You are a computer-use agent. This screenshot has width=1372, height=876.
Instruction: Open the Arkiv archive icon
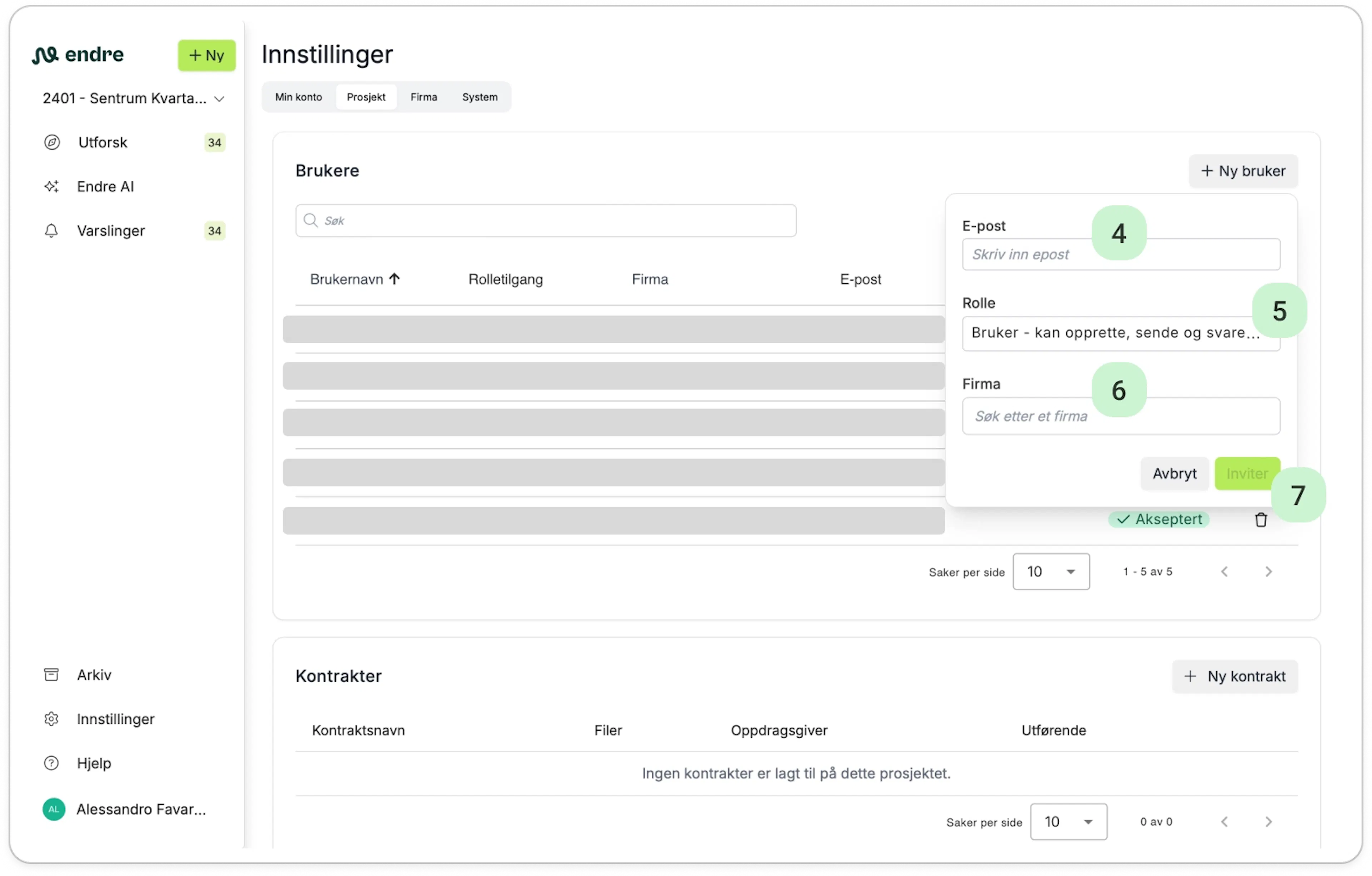pos(51,676)
